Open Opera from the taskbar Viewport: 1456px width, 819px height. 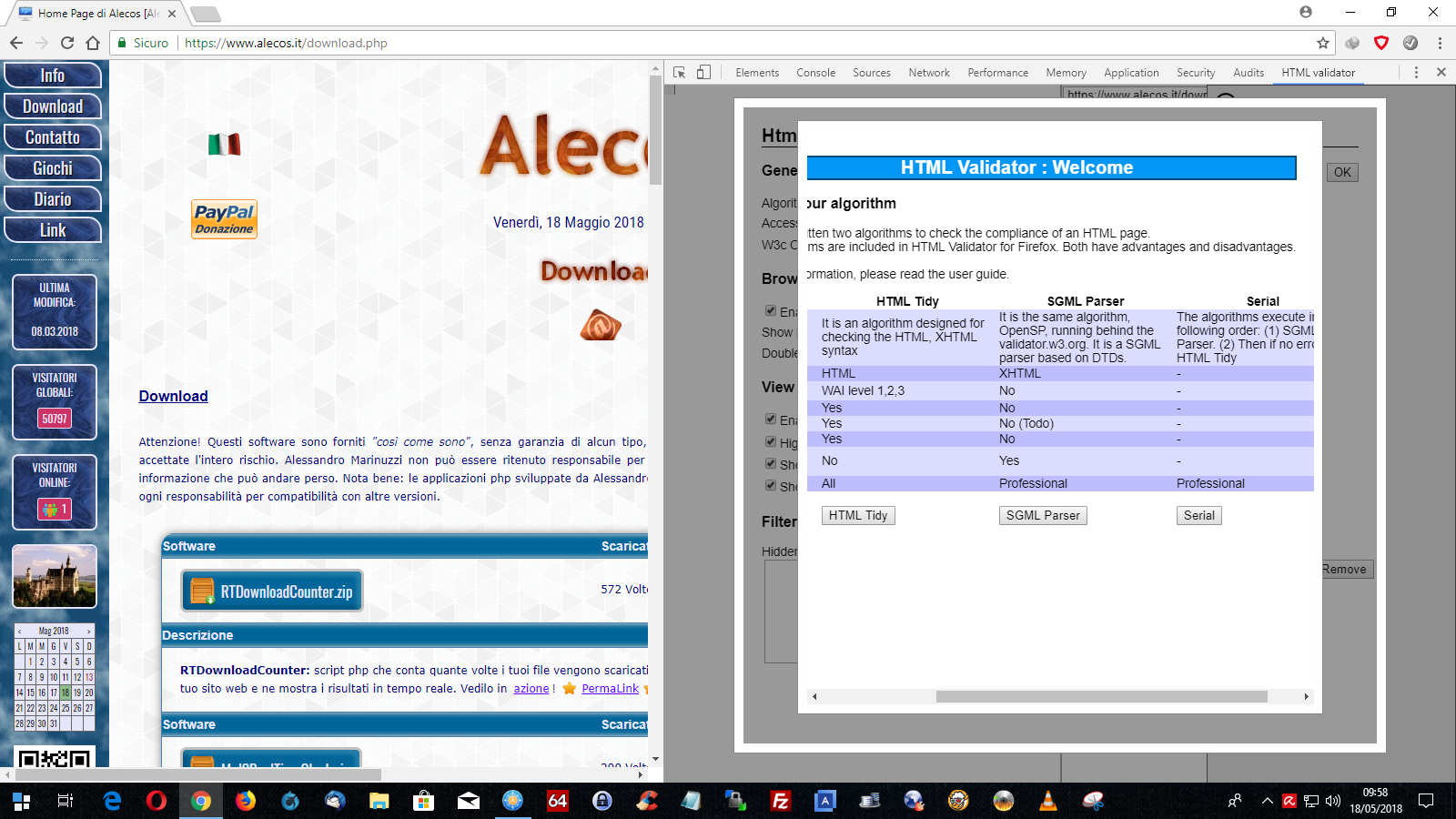157,801
